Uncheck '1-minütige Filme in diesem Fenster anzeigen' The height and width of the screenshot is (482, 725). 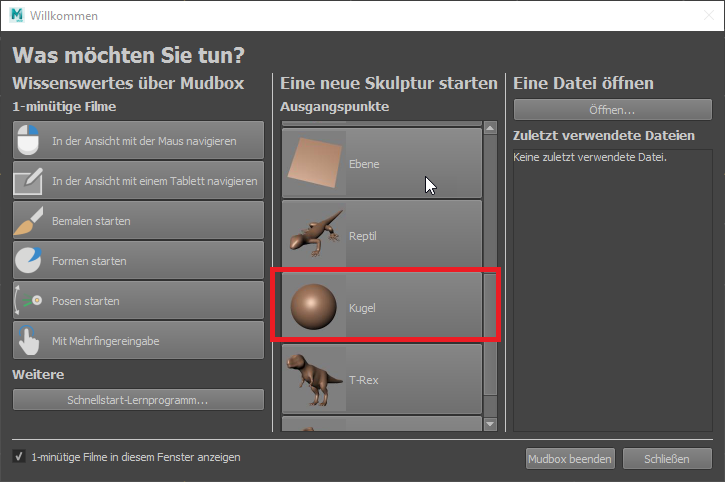click(x=19, y=457)
